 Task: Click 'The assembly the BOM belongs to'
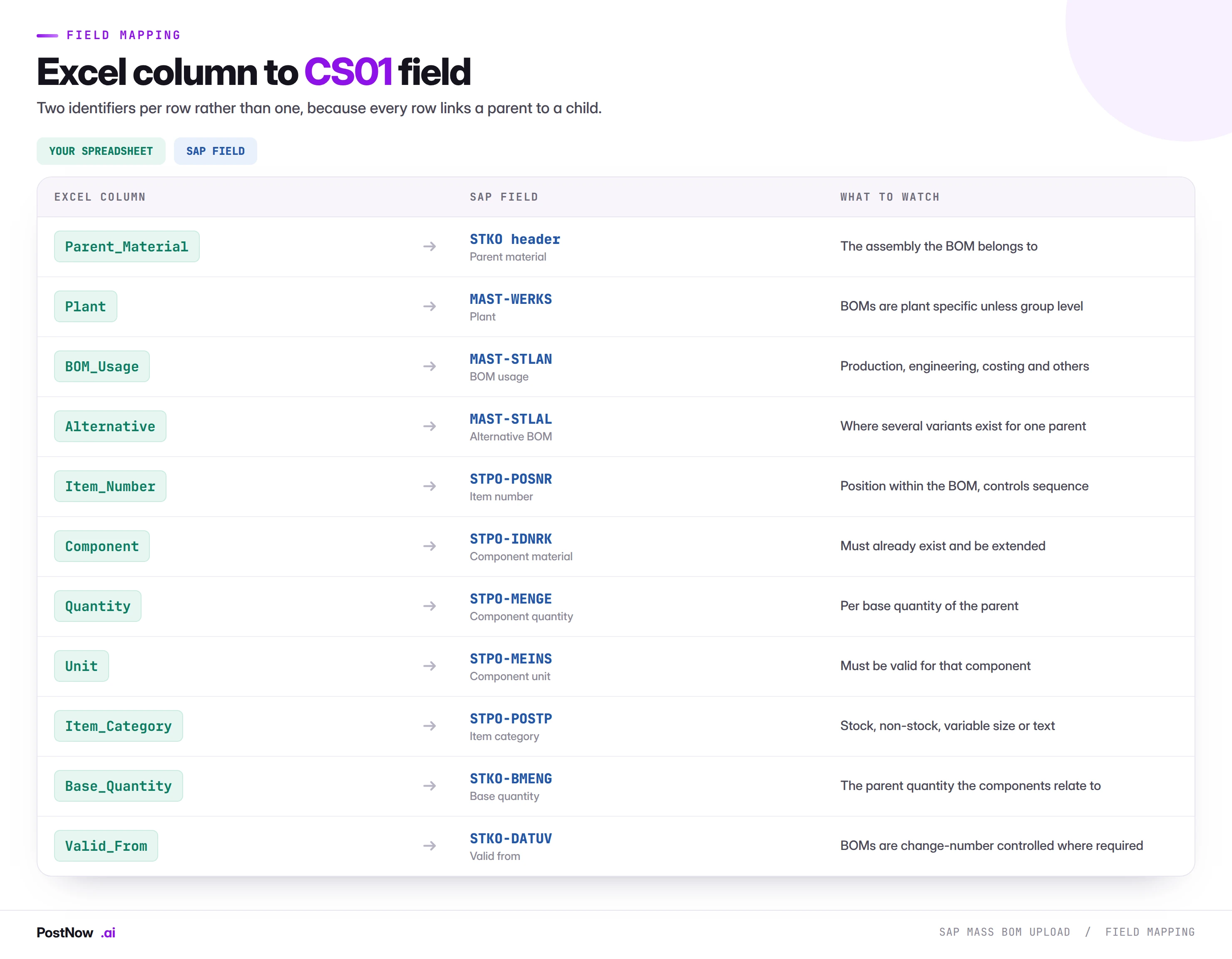(x=939, y=246)
